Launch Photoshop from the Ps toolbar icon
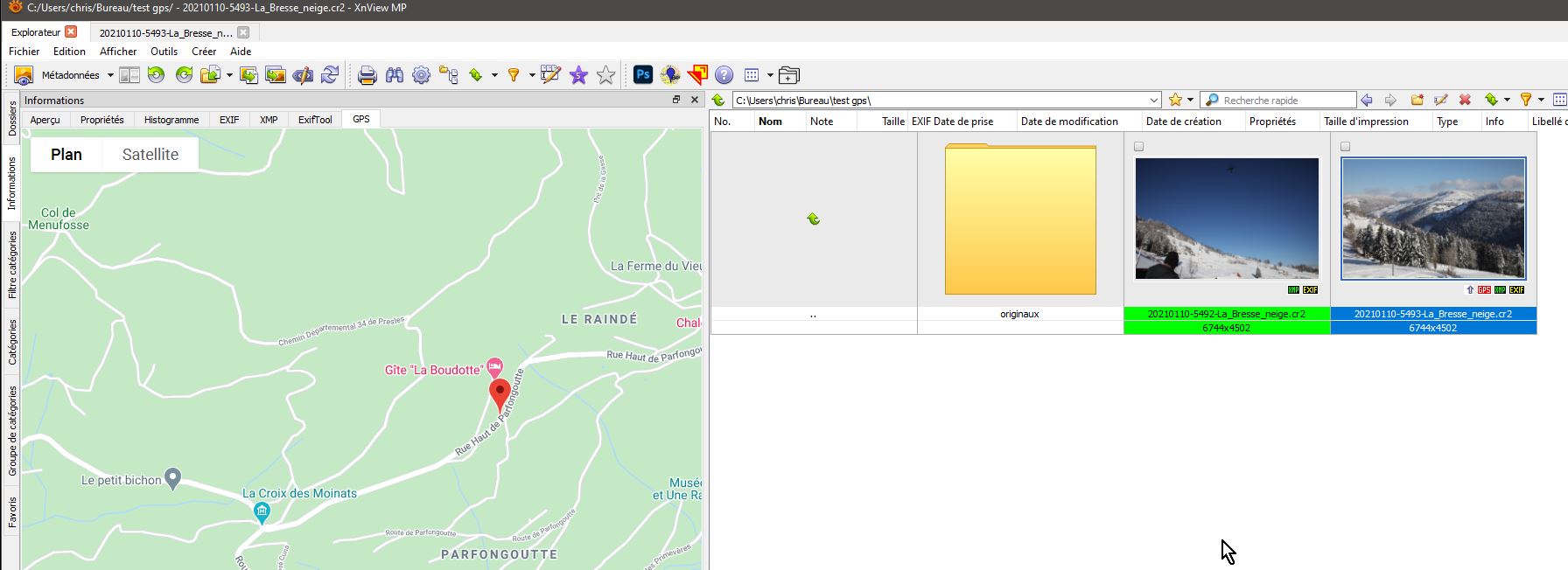Image resolution: width=1568 pixels, height=570 pixels. point(643,75)
